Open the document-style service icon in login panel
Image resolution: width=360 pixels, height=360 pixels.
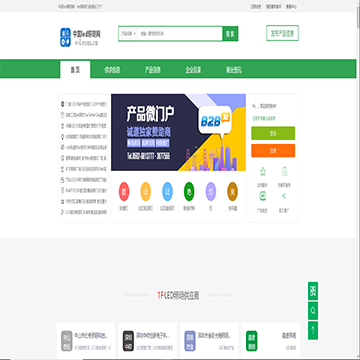pyautogui.click(x=284, y=172)
